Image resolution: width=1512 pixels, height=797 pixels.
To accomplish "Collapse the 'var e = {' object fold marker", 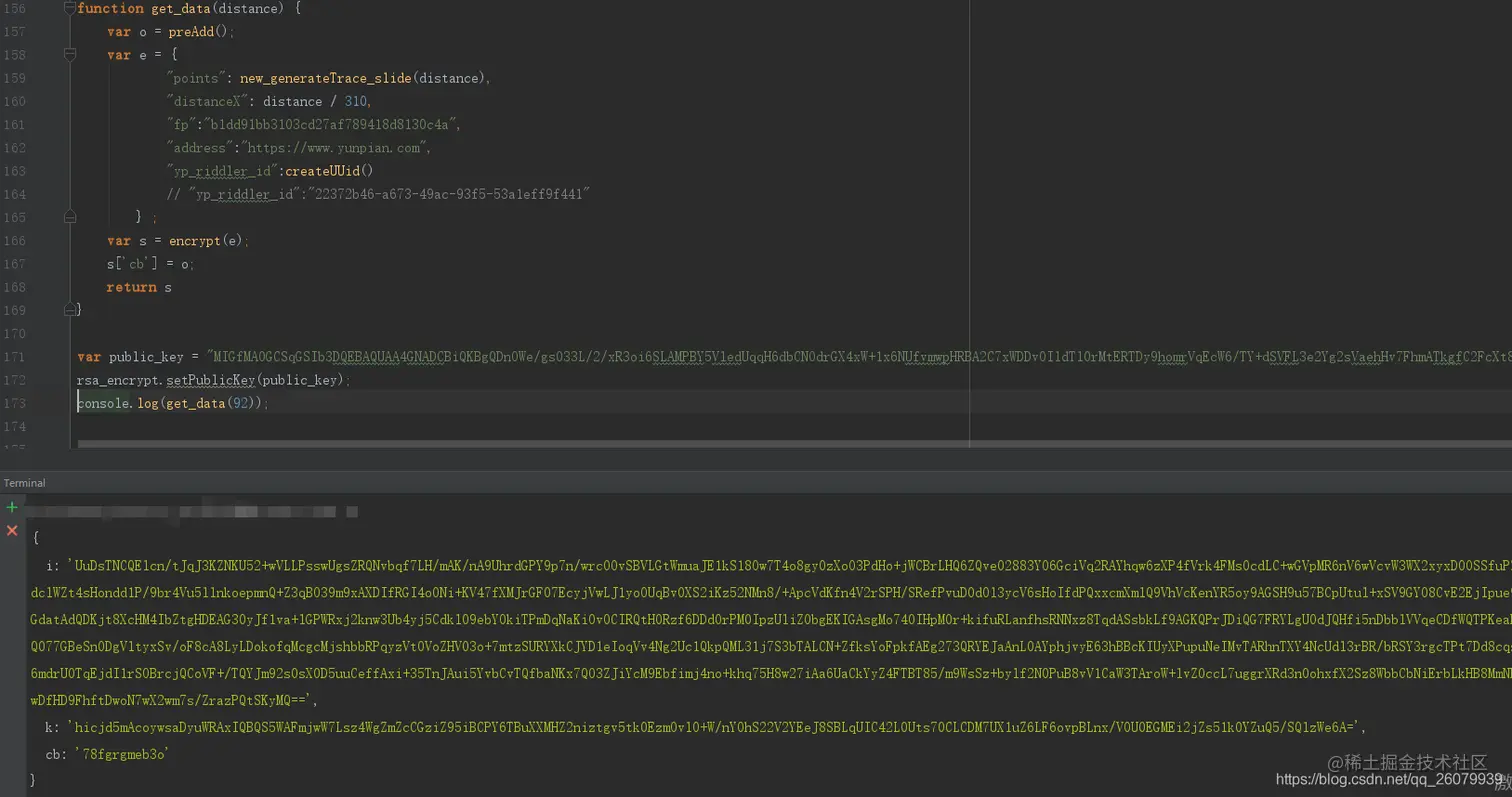I will pos(70,55).
